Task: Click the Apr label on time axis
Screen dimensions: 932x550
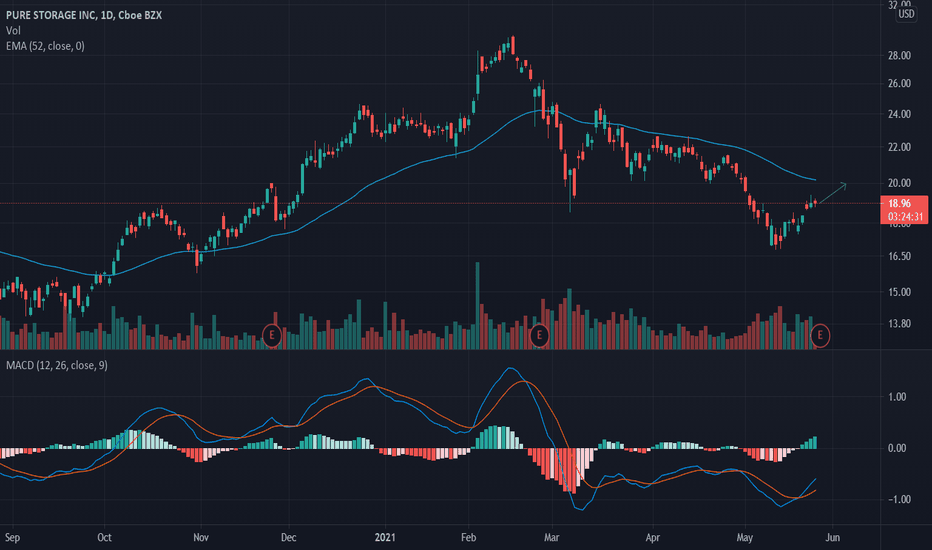Action: pyautogui.click(x=653, y=538)
